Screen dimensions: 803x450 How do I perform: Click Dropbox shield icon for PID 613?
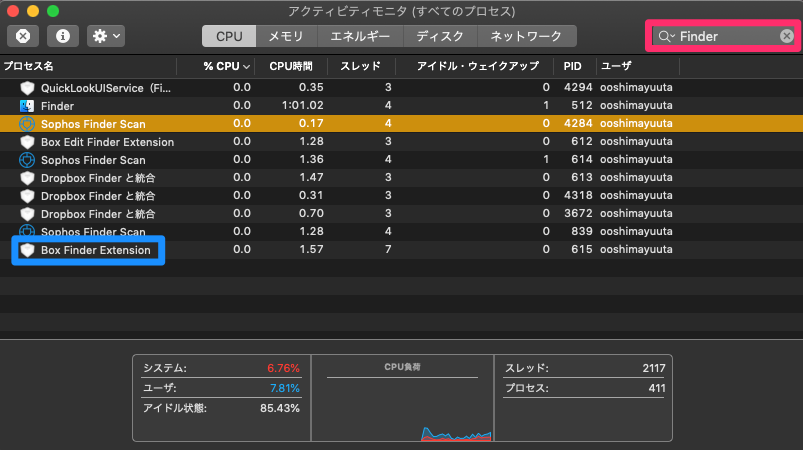click(27, 178)
